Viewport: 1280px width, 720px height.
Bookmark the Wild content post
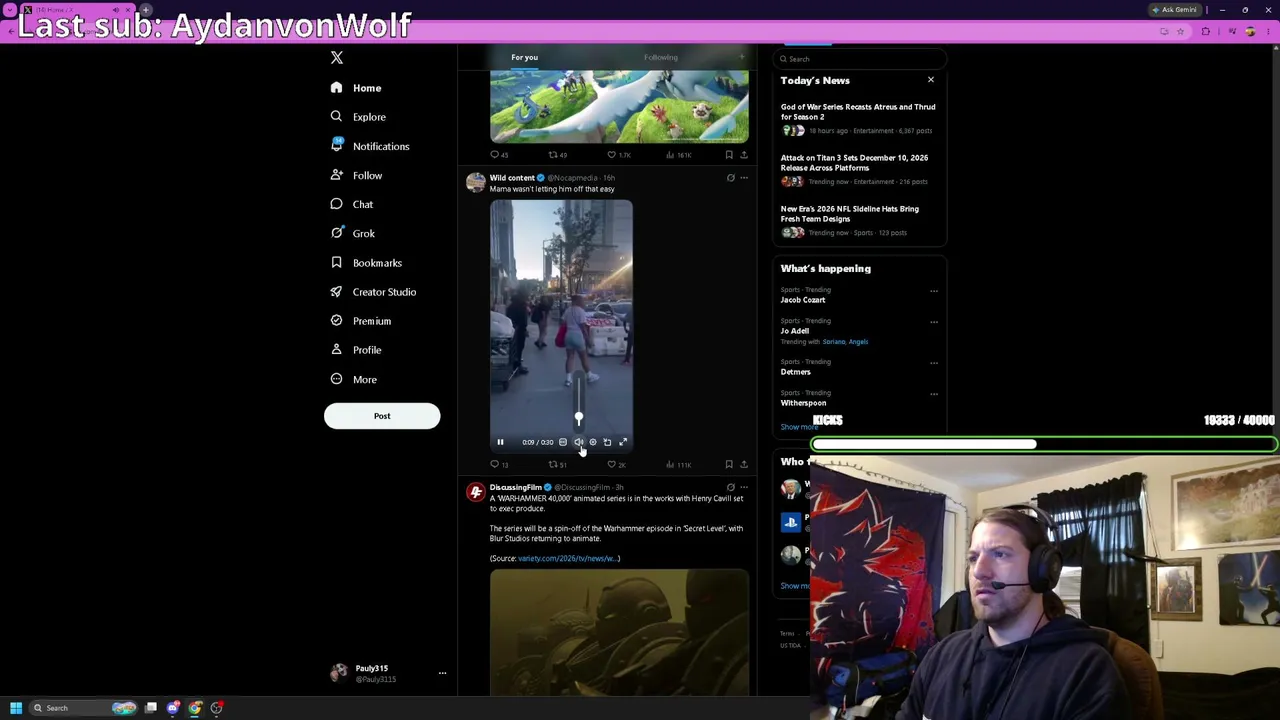tap(729, 465)
